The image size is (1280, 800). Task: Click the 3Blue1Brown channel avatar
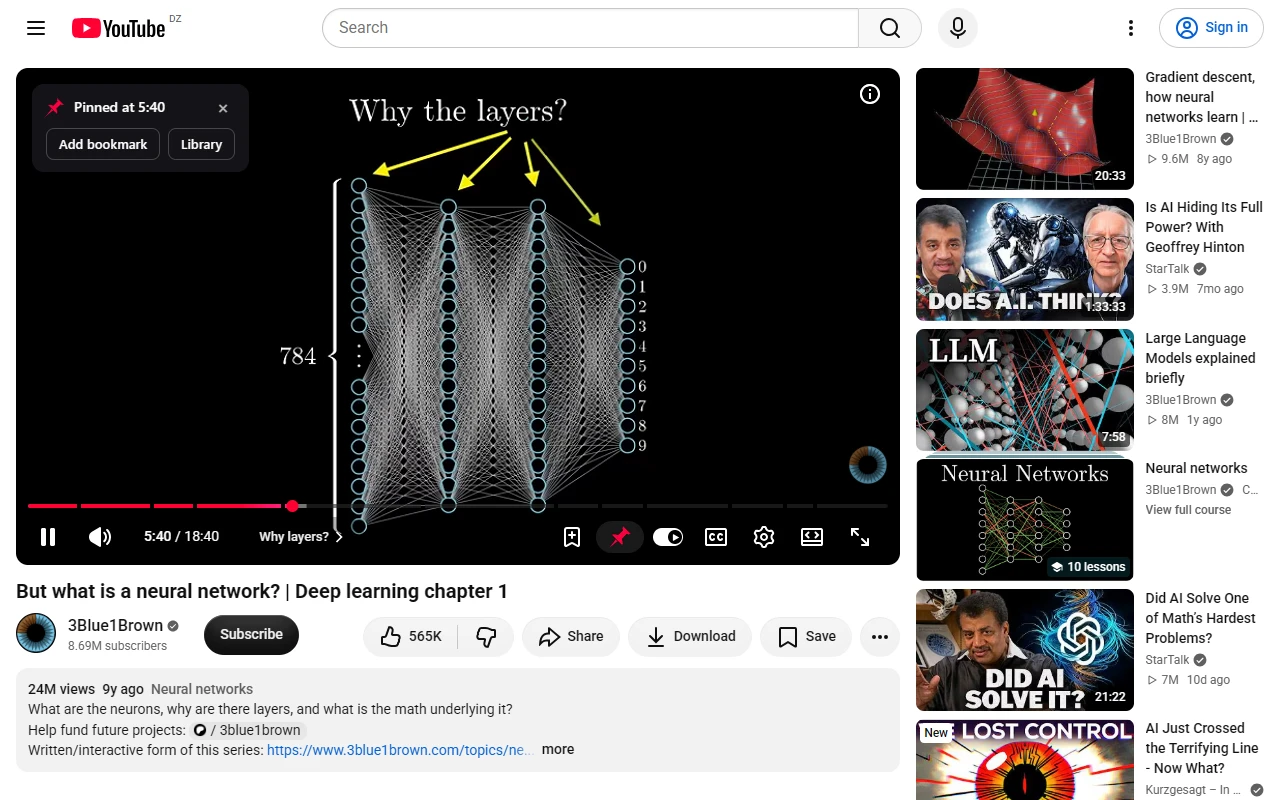36,633
